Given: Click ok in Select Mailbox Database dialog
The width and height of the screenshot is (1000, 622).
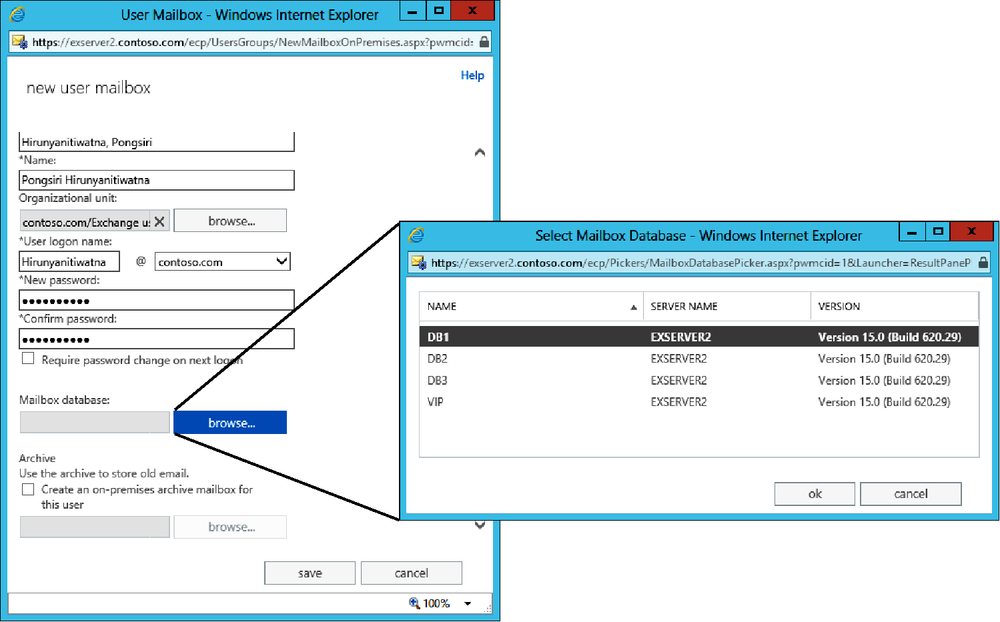Looking at the screenshot, I should (814, 494).
